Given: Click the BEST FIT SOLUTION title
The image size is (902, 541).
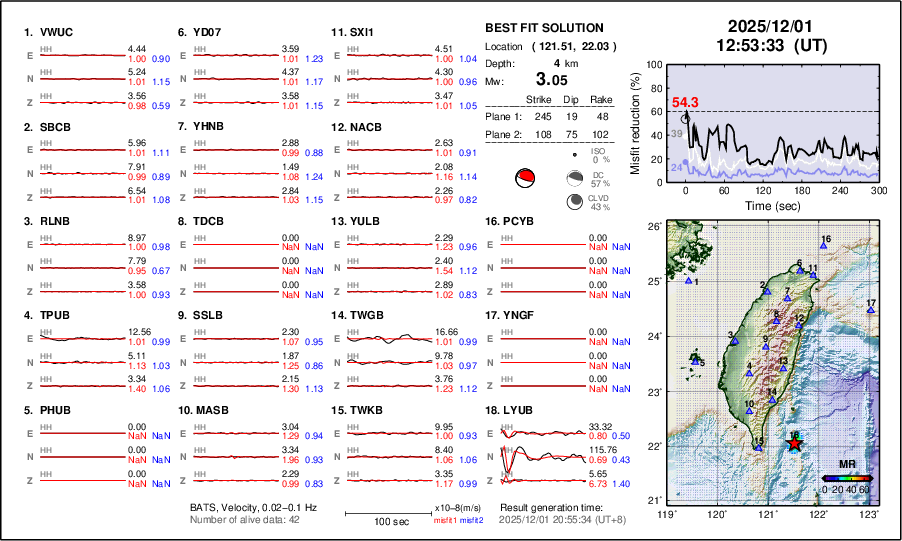Looking at the screenshot, I should tap(543, 27).
